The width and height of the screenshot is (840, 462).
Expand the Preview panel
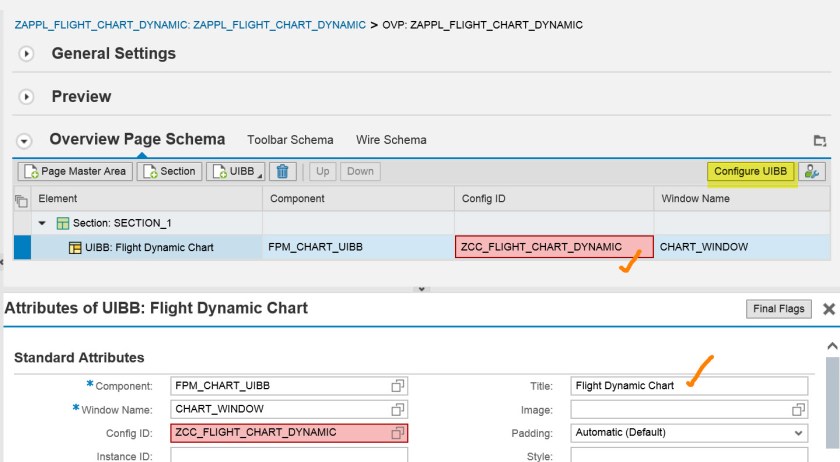coord(27,97)
